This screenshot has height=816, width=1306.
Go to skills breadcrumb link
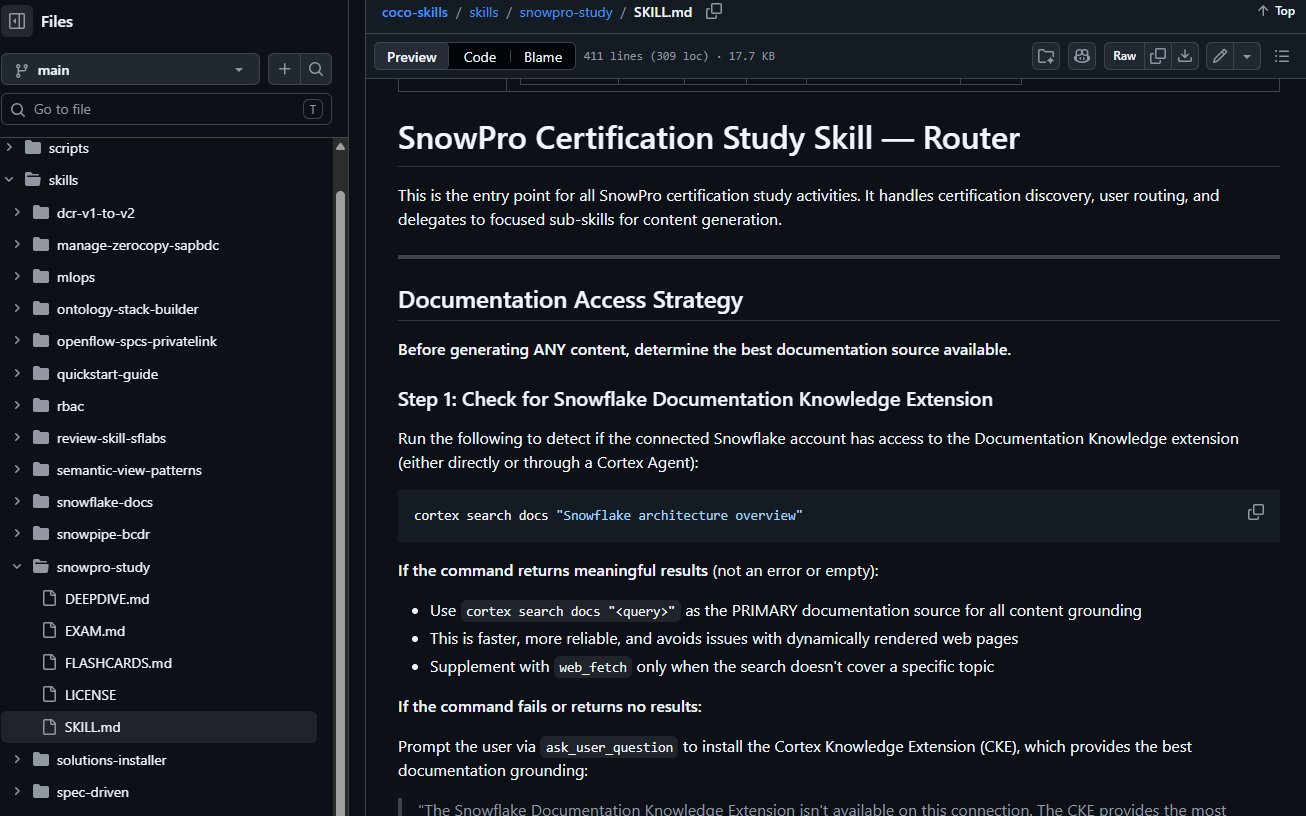(484, 12)
